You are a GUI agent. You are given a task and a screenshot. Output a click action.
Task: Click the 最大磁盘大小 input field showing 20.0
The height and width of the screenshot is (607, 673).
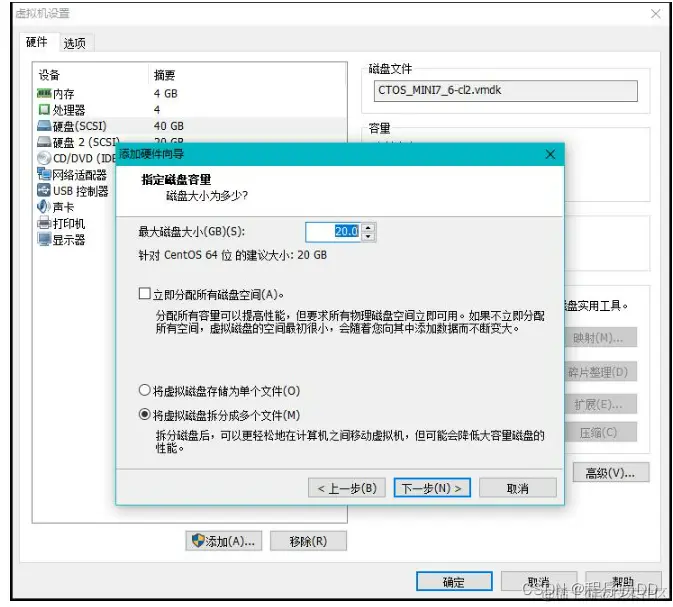333,232
